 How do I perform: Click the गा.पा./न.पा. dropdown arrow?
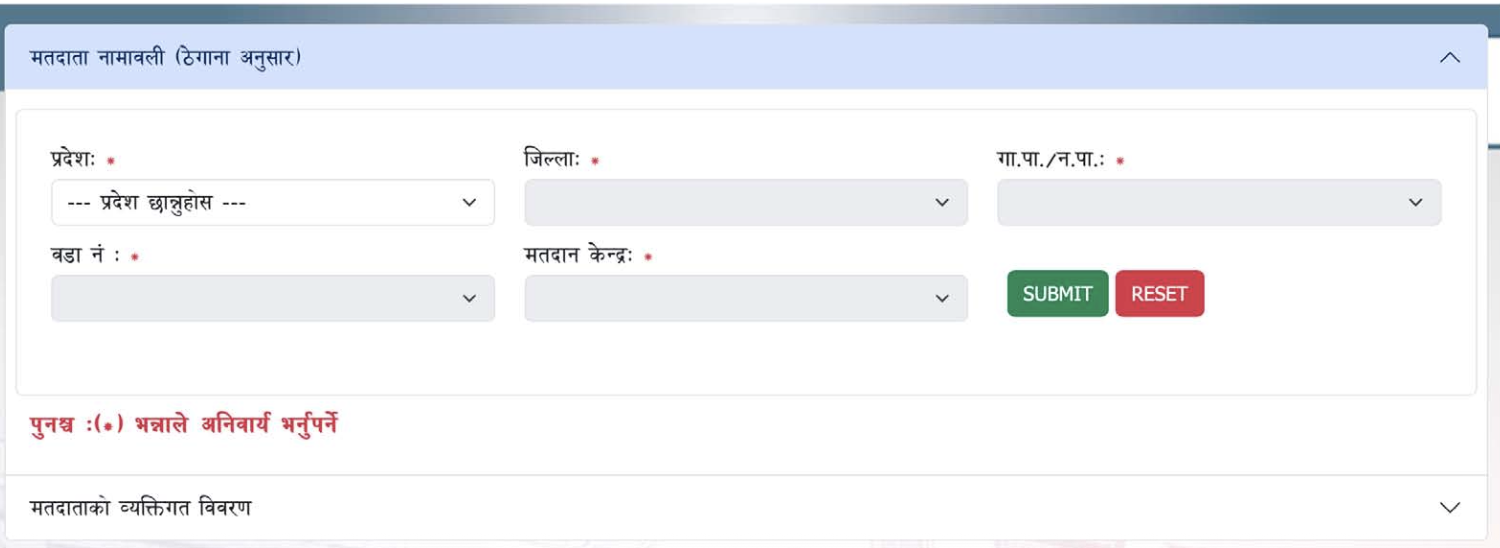point(1415,203)
